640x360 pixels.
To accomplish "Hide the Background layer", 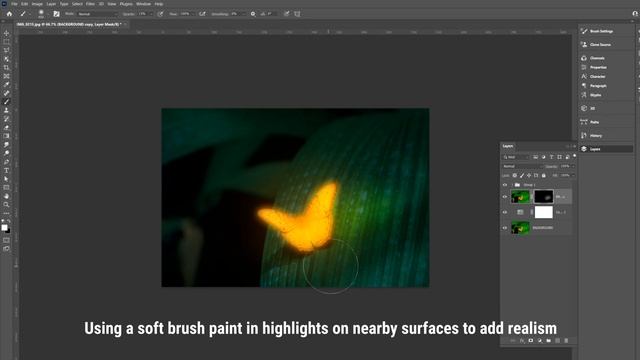I will coord(505,228).
